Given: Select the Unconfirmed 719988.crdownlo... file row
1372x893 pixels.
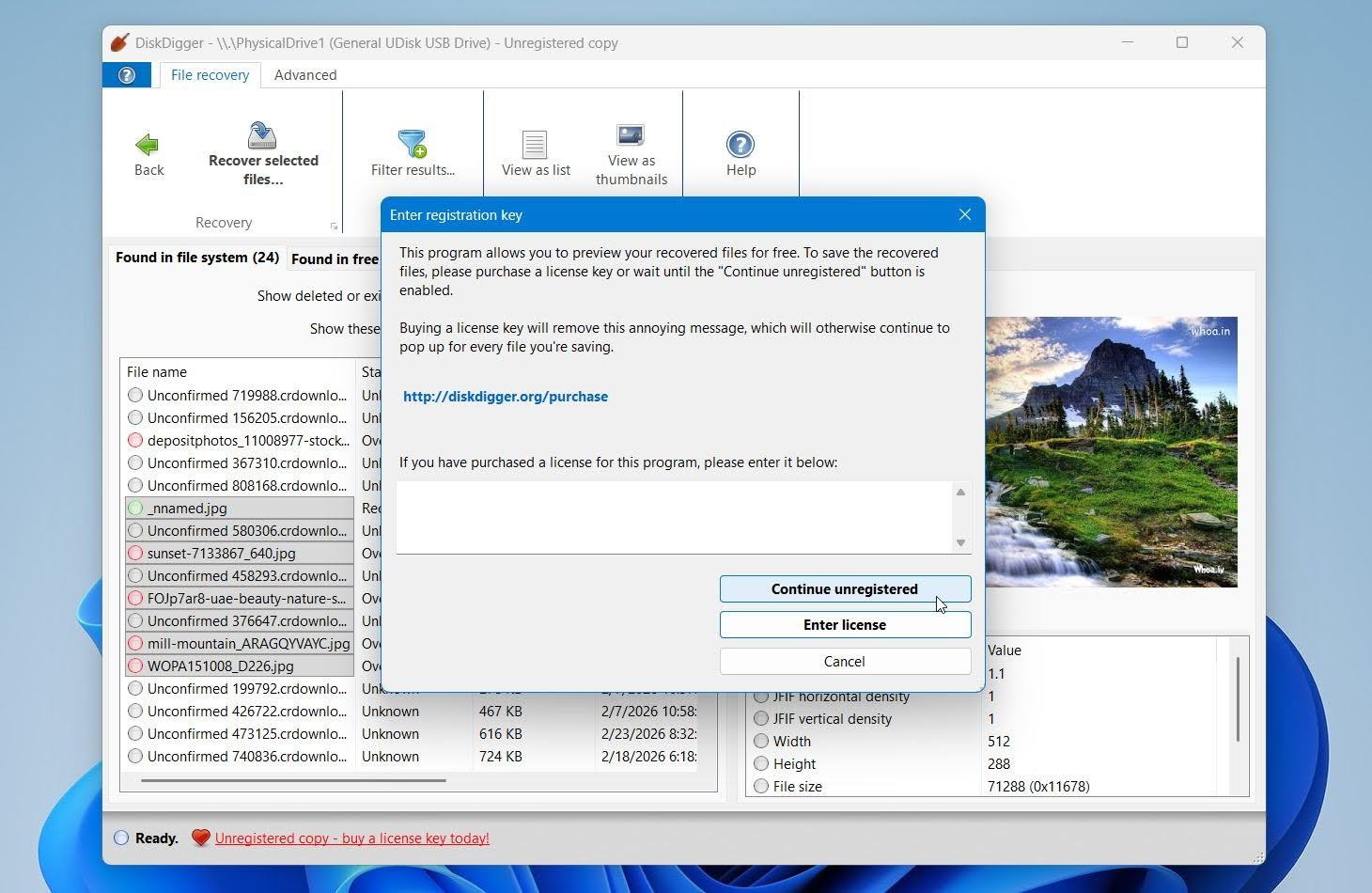Looking at the screenshot, I should 240,396.
